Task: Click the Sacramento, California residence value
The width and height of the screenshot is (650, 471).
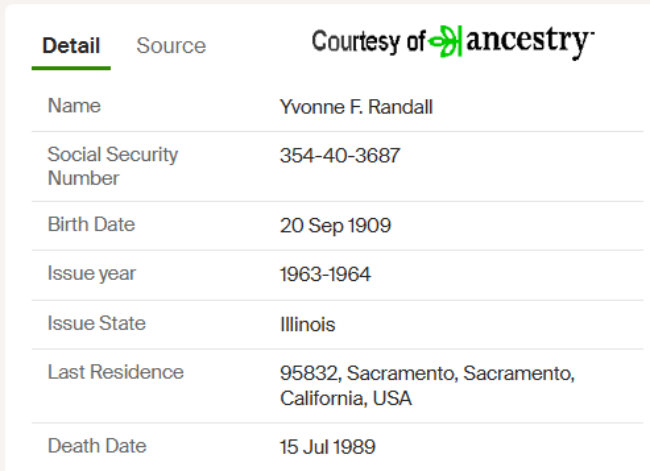Action: (x=427, y=386)
